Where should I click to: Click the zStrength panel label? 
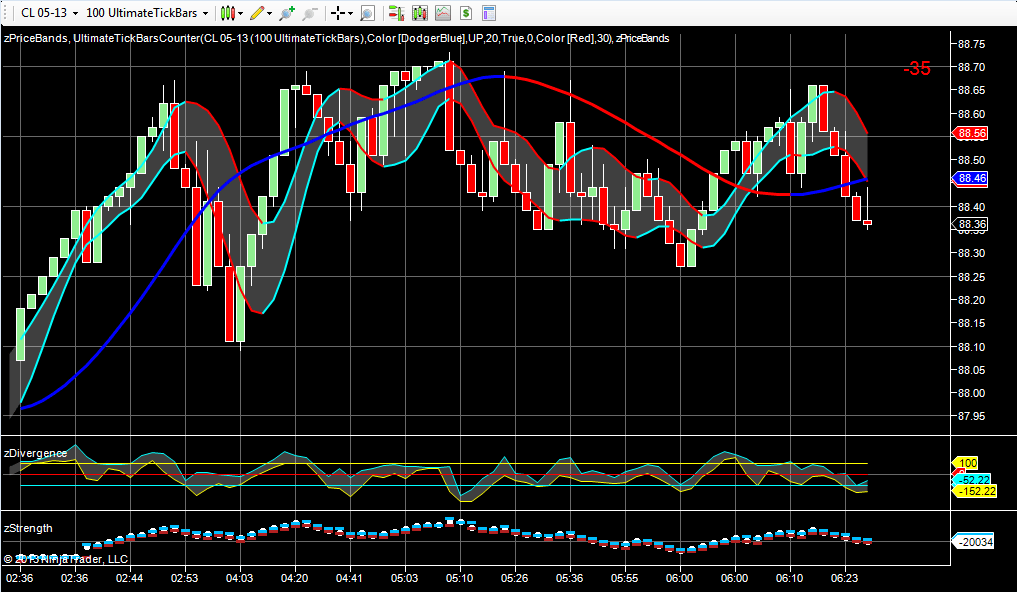pyautogui.click(x=28, y=528)
